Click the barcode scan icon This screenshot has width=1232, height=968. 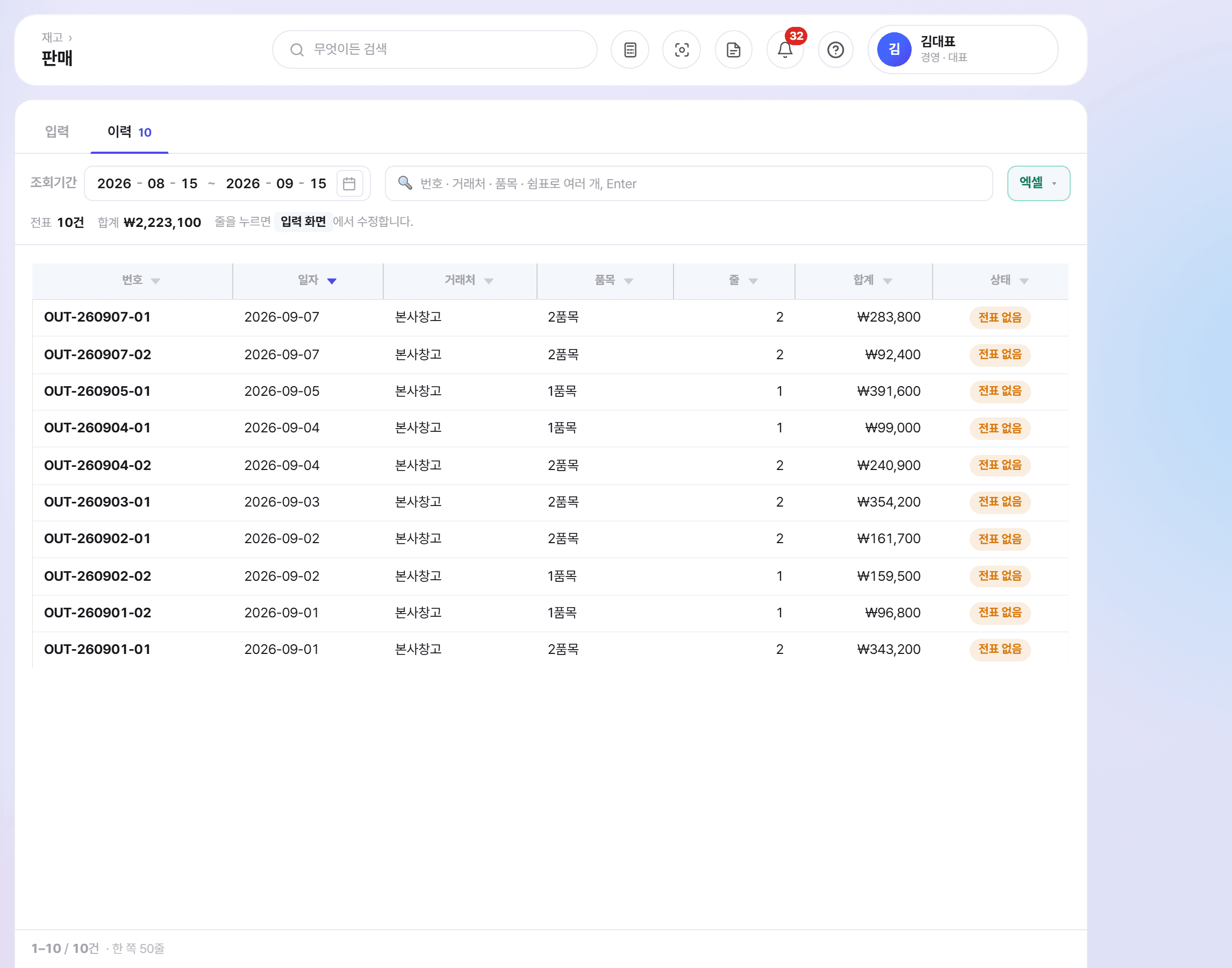[x=682, y=50]
